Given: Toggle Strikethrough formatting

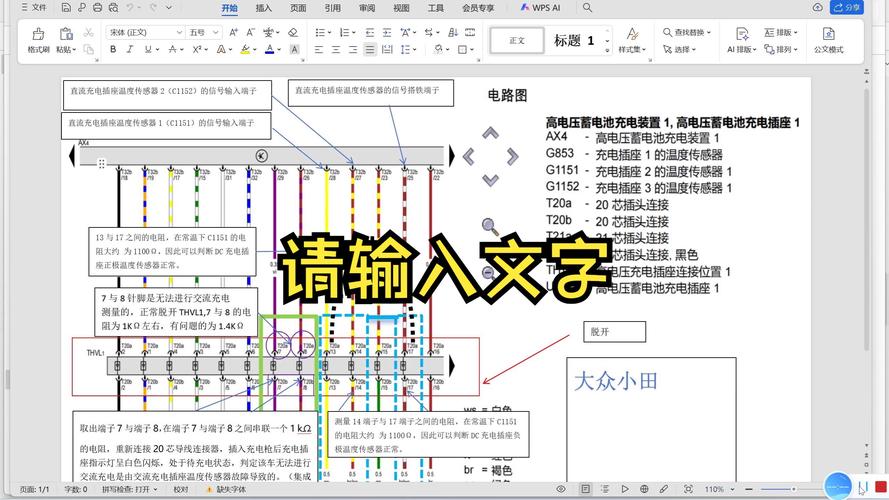Looking at the screenshot, I should tap(172, 49).
